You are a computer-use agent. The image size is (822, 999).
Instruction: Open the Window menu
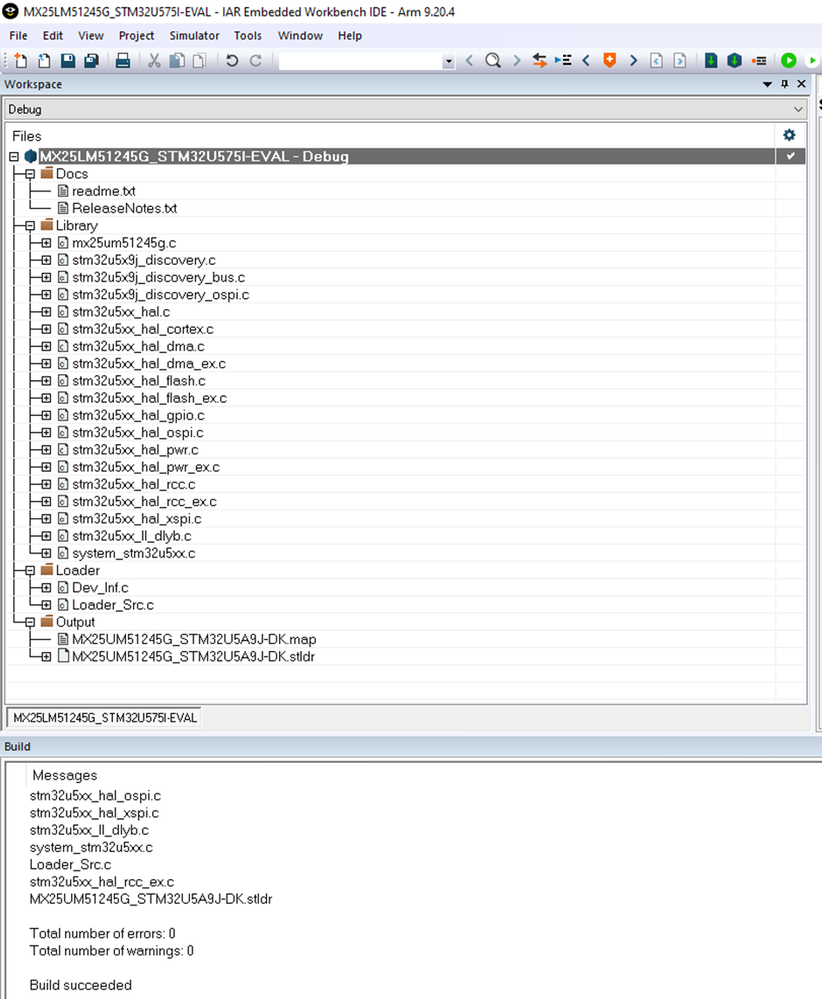pyautogui.click(x=300, y=36)
